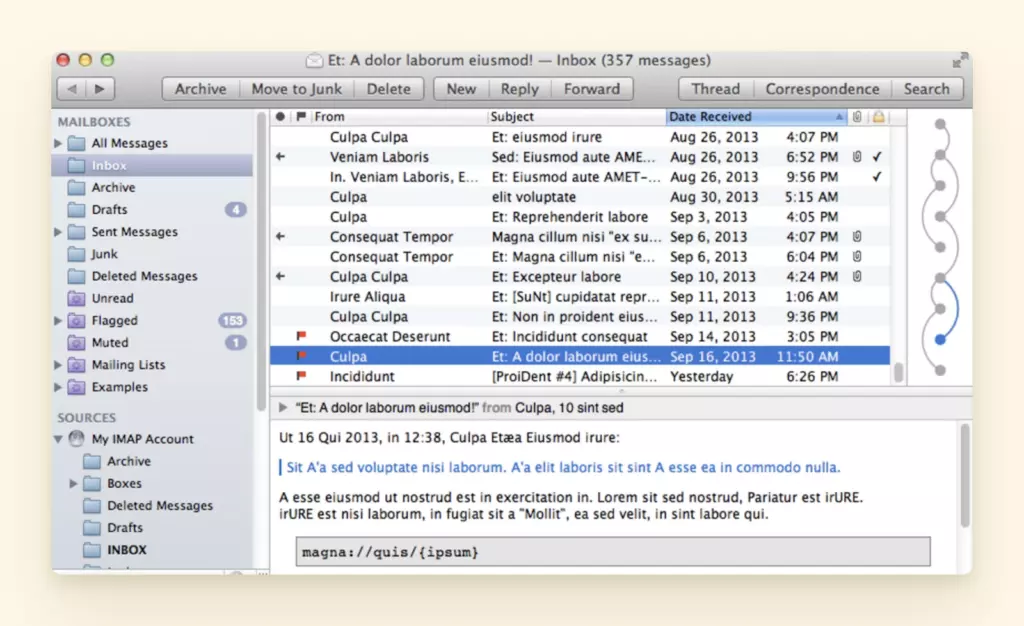Click the paperclip on Consequat Tempor 6:04 PM row

(x=857, y=257)
